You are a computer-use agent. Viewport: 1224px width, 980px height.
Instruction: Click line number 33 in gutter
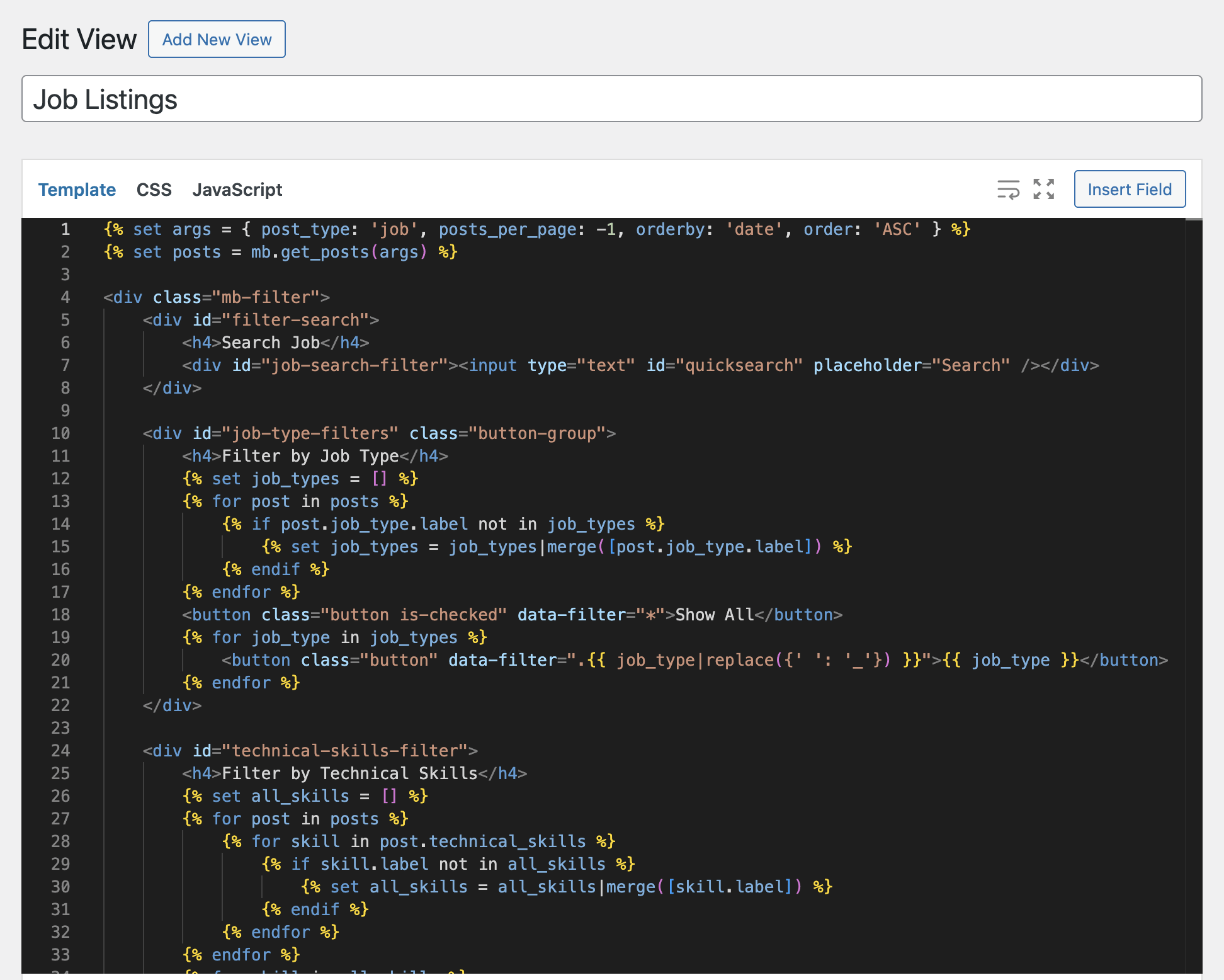pos(60,955)
